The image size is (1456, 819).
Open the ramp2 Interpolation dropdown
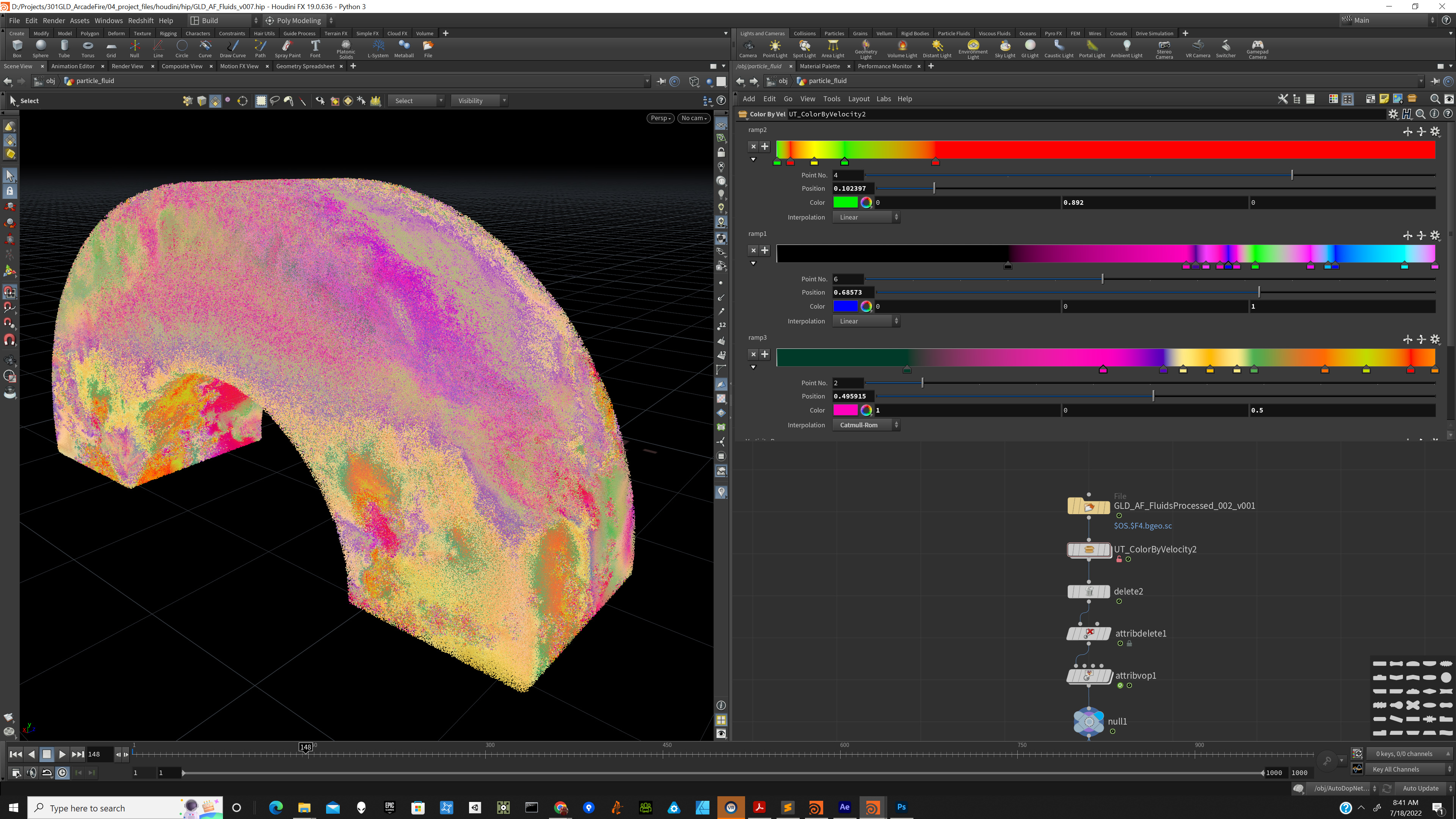click(x=866, y=218)
